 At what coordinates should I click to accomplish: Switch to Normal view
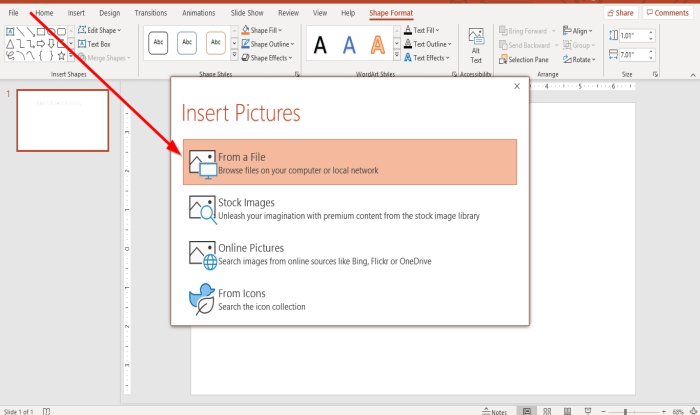tap(527, 411)
